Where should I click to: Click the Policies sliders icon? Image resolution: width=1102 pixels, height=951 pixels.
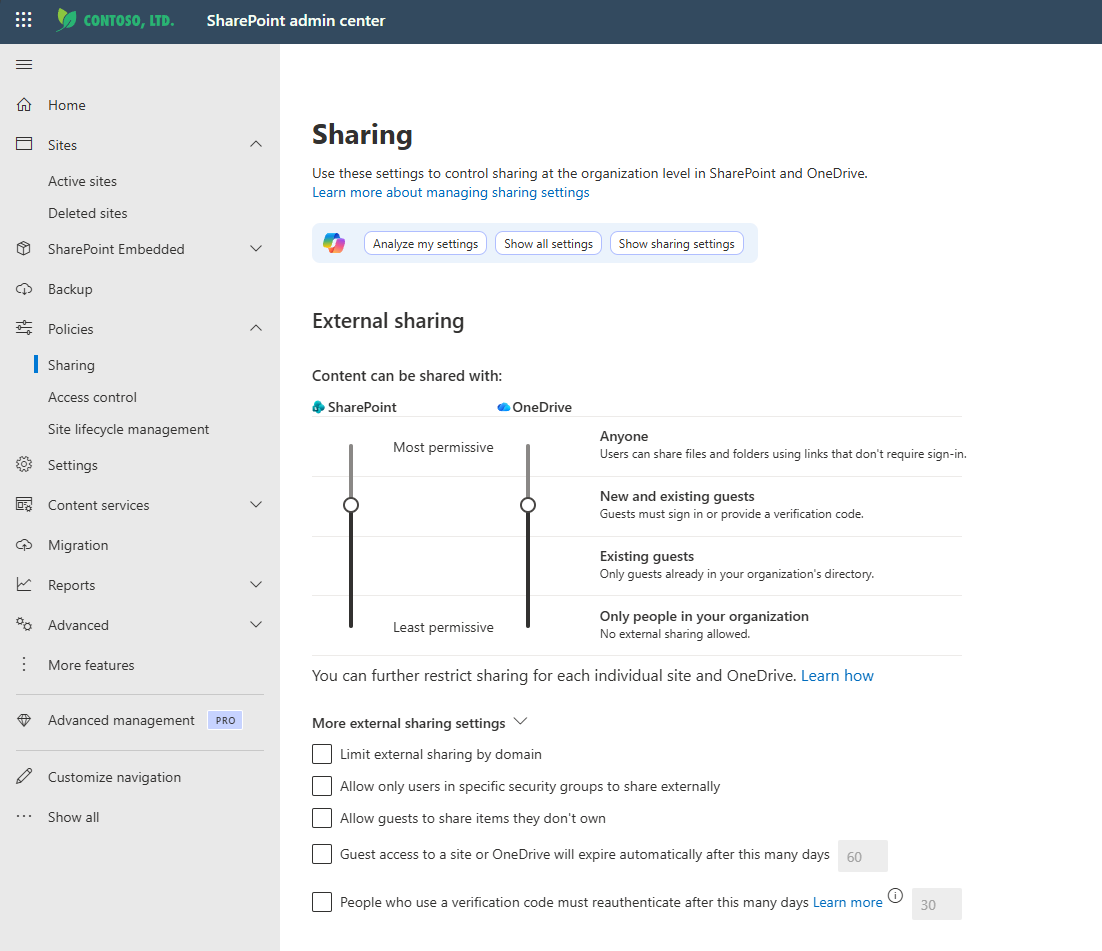pos(24,328)
